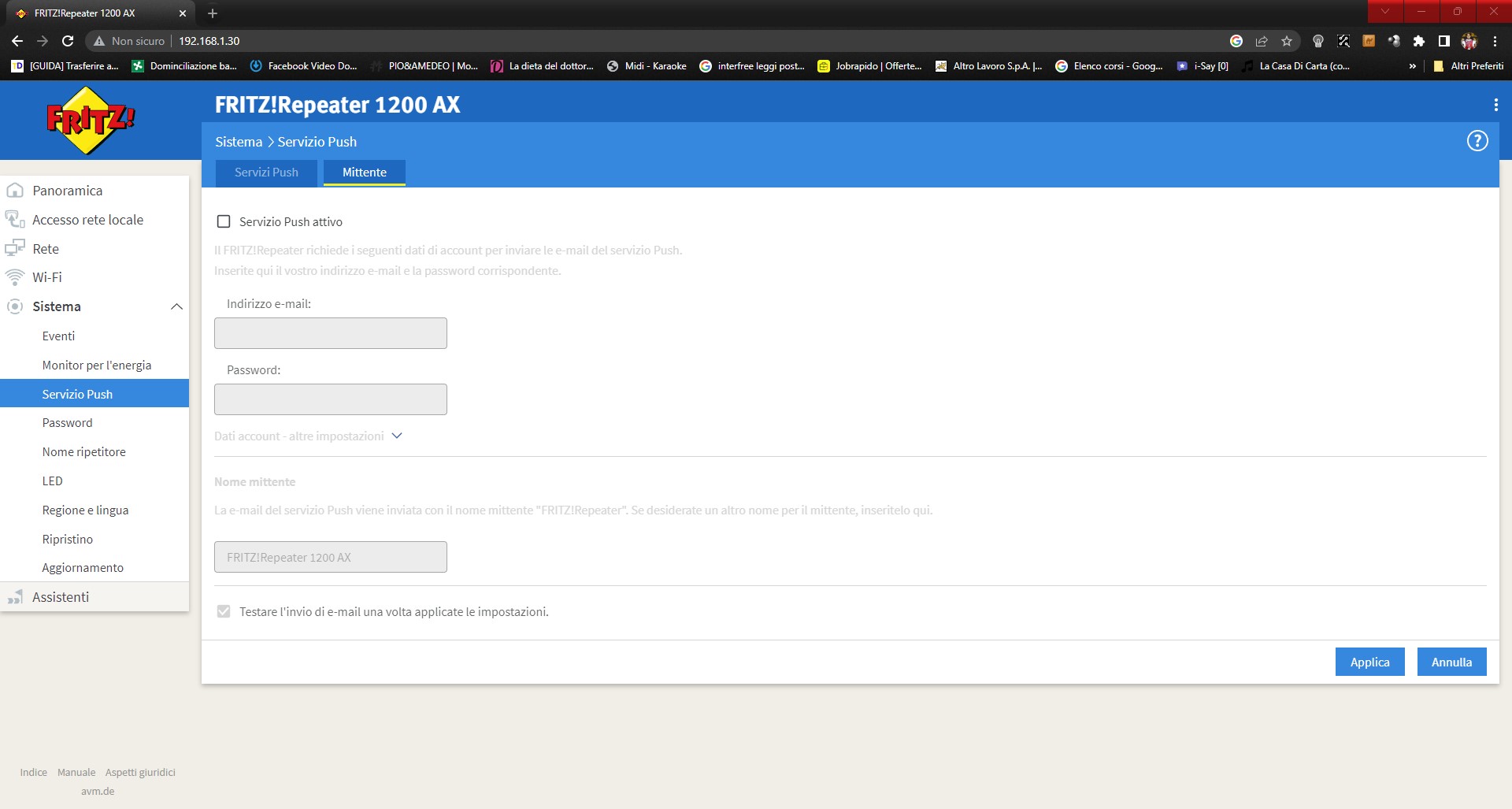Collapse the Sistema menu chevron
Viewport: 1512px width, 809px height.
(176, 306)
